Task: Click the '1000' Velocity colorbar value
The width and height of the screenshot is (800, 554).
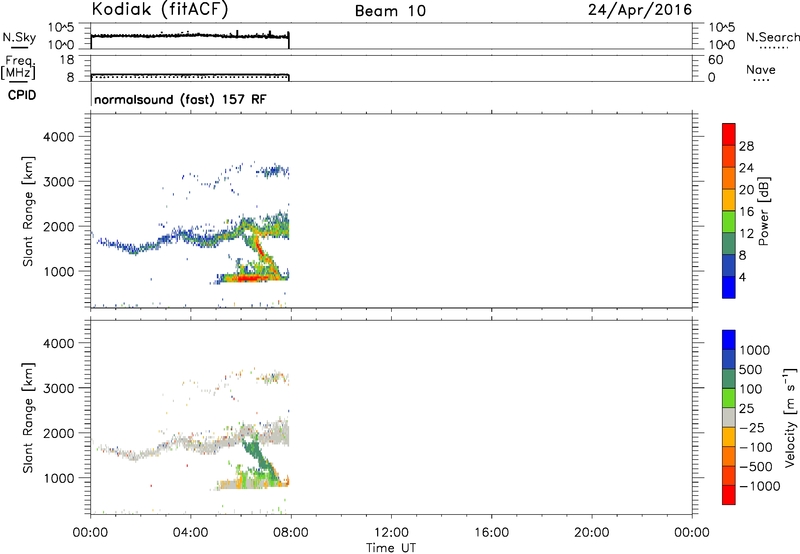Action: (754, 350)
